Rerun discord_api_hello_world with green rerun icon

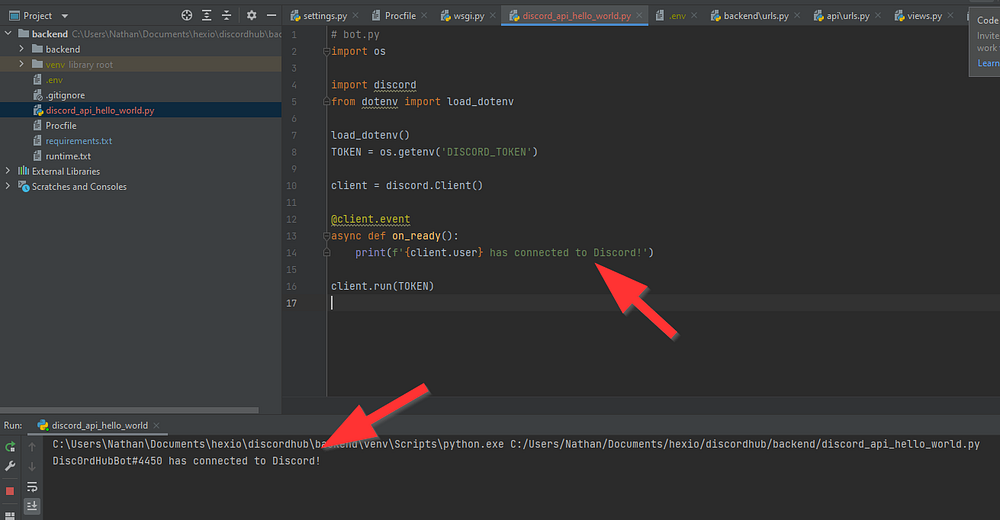[x=10, y=446]
